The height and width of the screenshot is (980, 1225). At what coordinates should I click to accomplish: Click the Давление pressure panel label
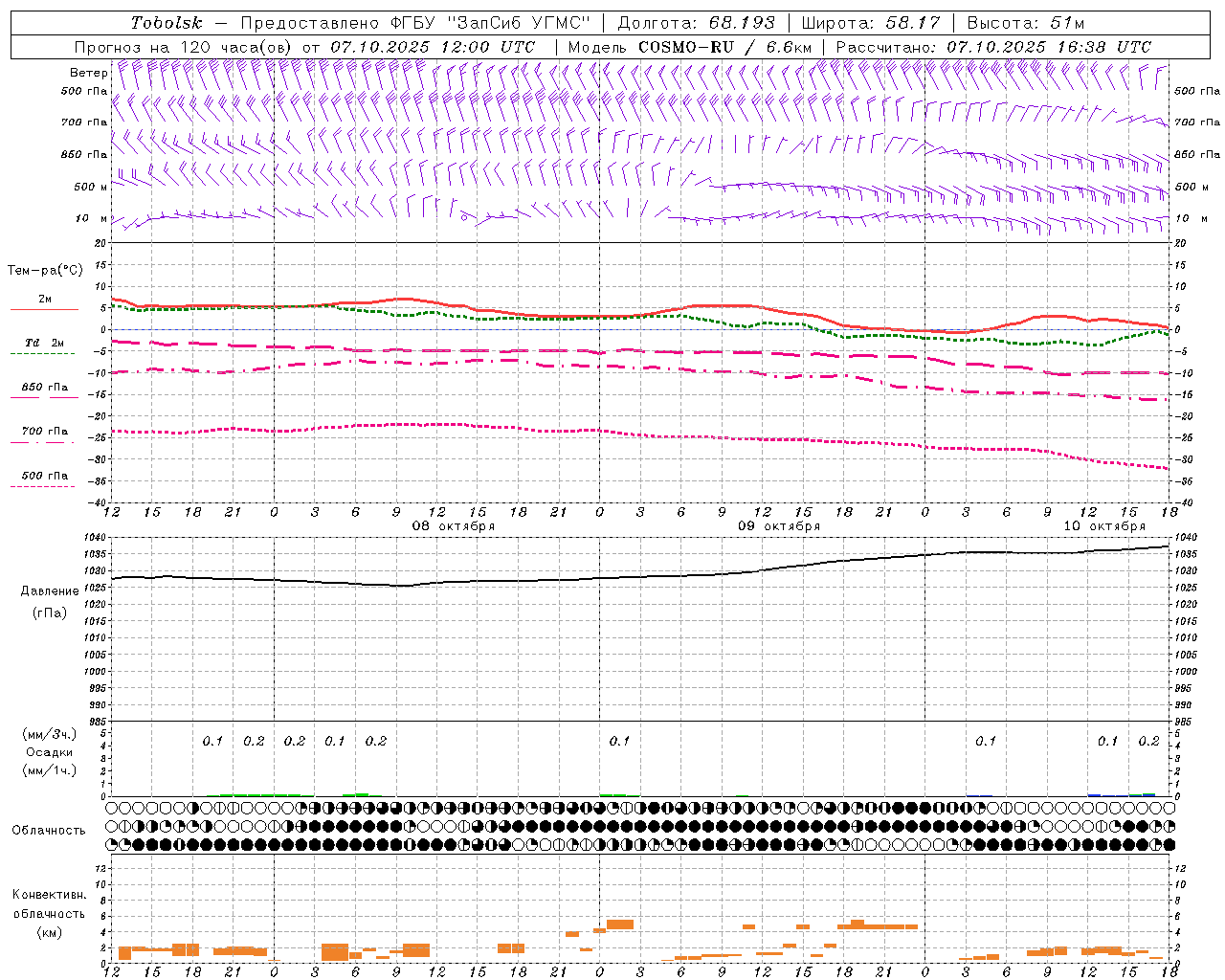tap(50, 591)
